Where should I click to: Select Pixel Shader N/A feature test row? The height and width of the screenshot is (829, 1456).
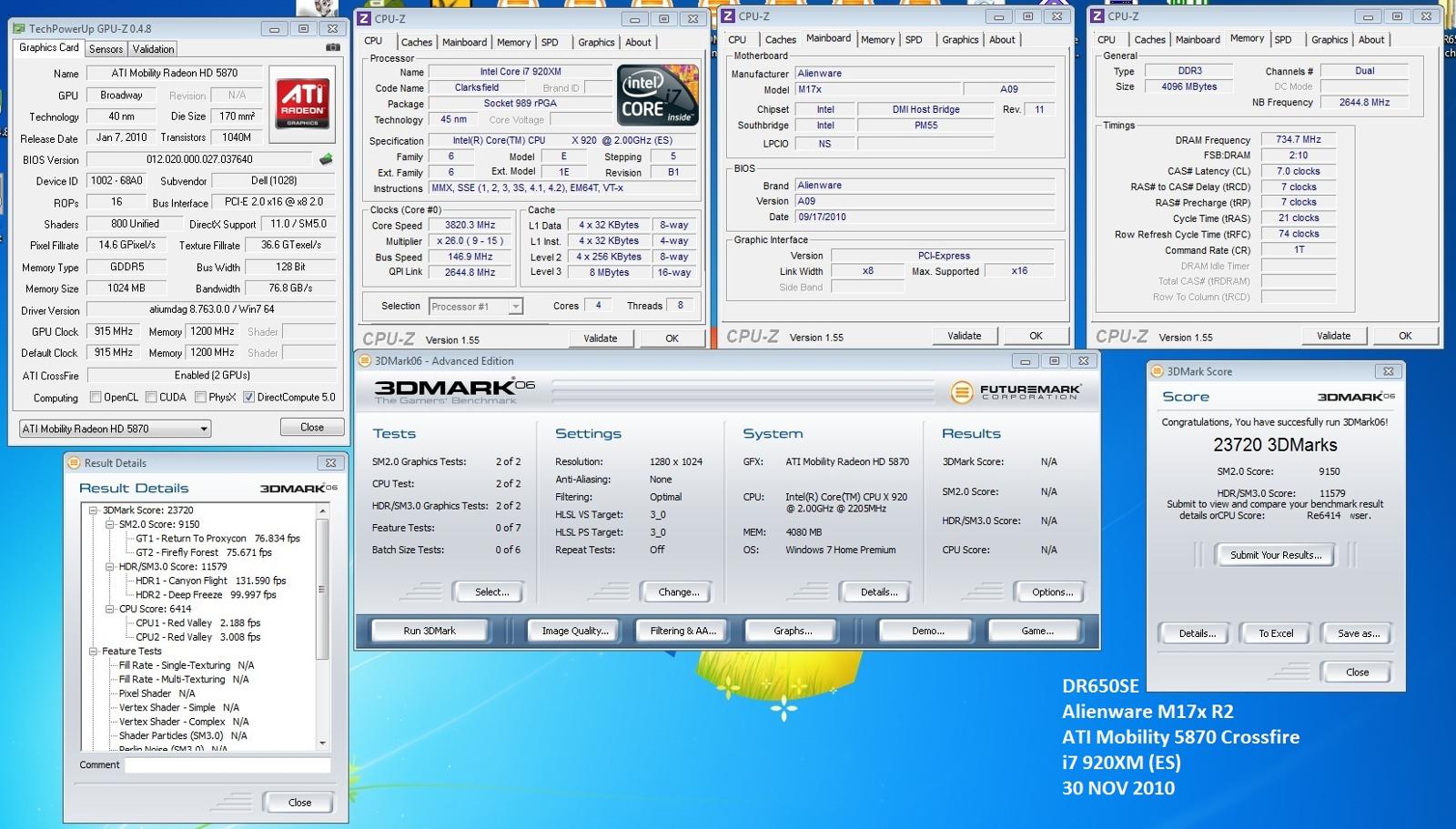click(x=157, y=693)
